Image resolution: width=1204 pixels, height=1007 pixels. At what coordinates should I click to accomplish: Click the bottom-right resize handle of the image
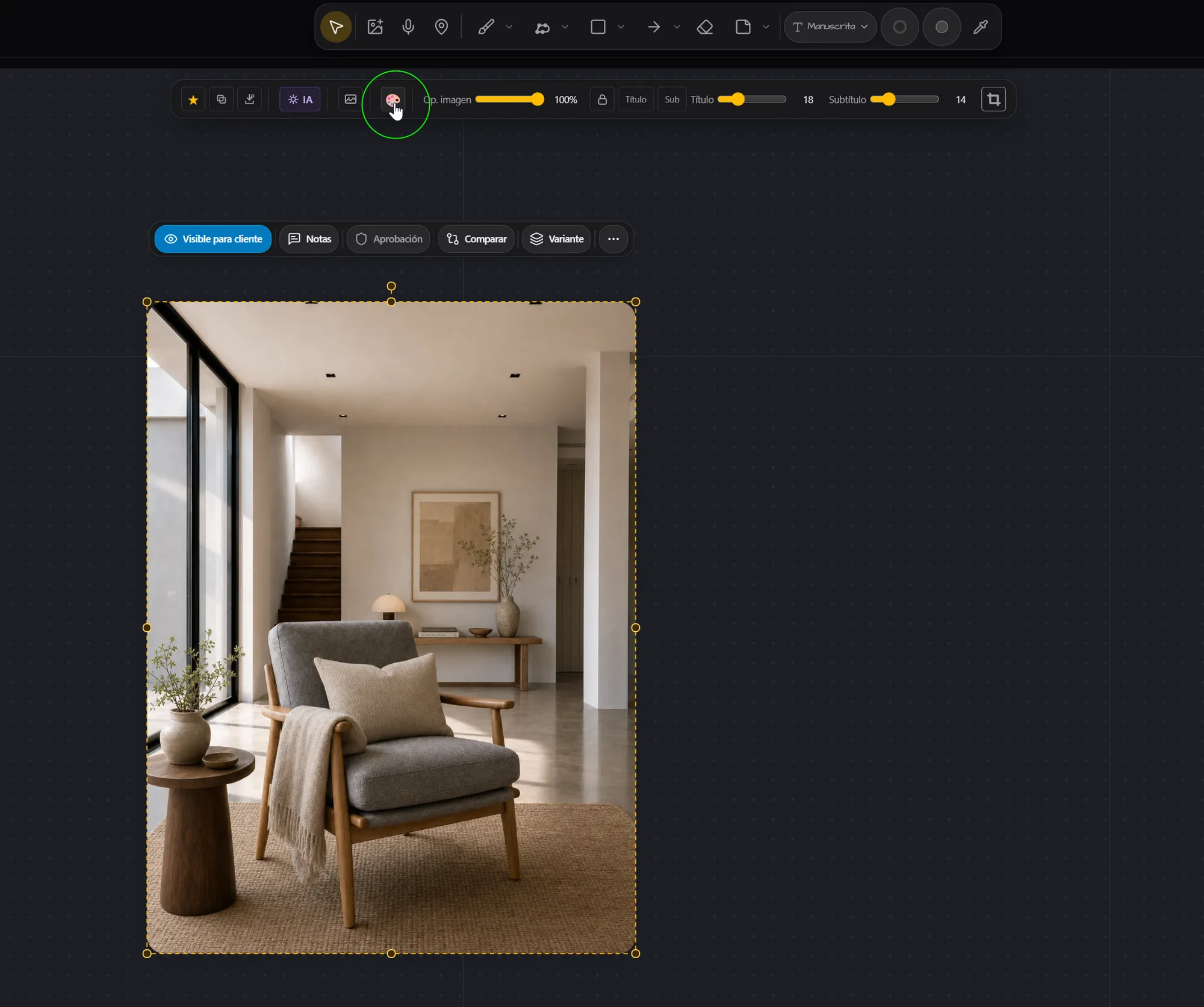click(636, 953)
